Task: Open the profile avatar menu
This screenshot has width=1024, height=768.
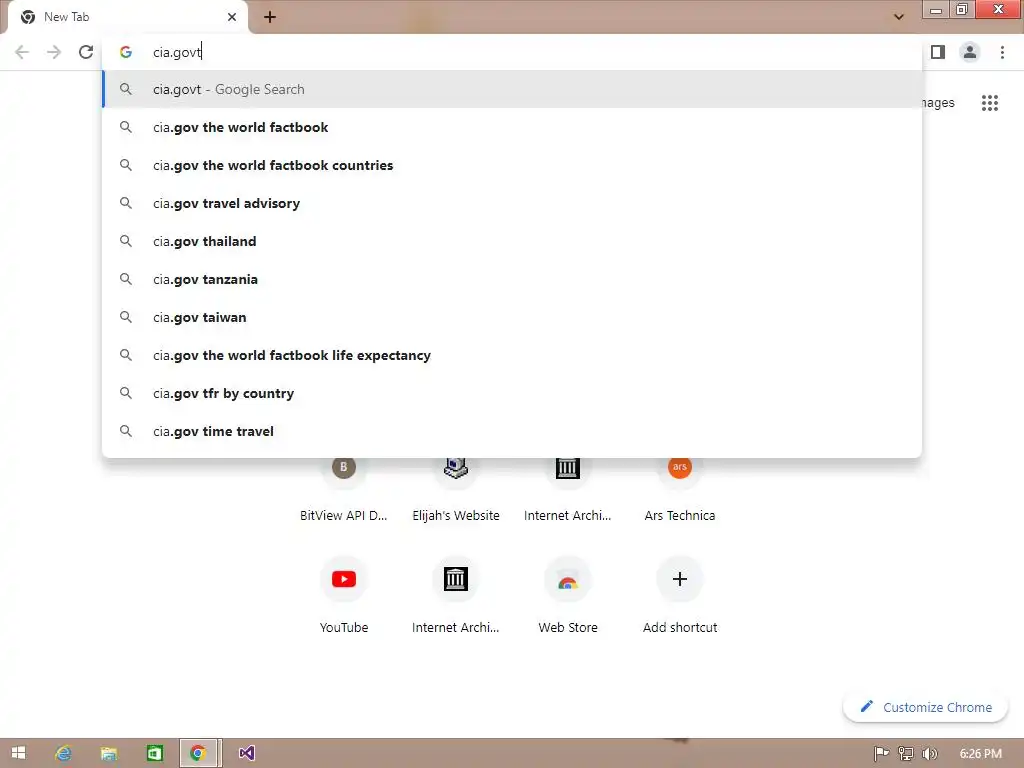Action: click(x=970, y=52)
